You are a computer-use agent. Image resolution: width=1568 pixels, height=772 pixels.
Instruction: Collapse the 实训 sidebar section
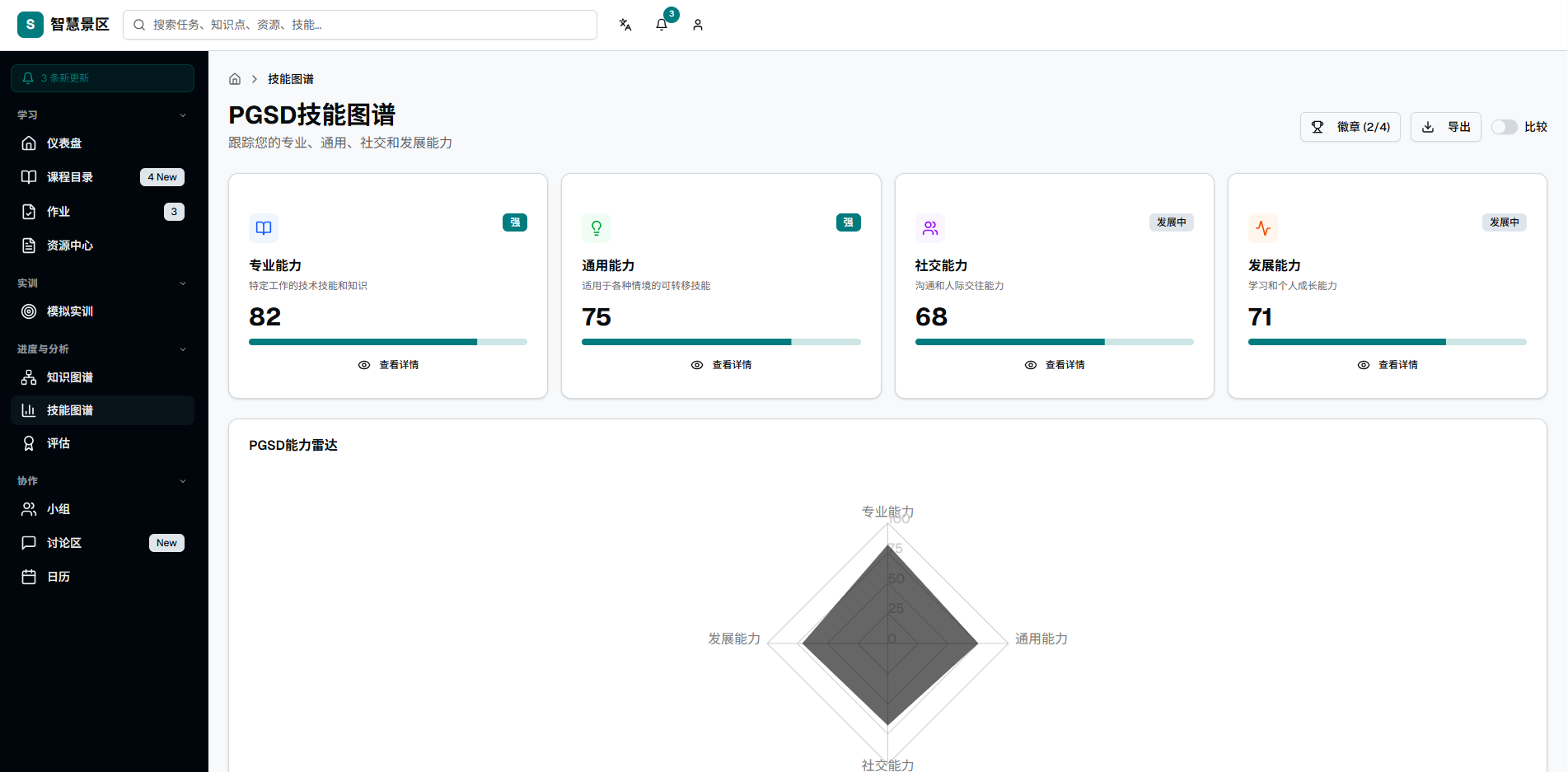(183, 283)
